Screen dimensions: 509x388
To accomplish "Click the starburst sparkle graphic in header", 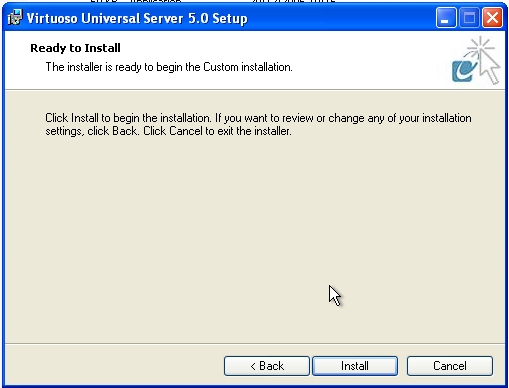I will coord(480,47).
